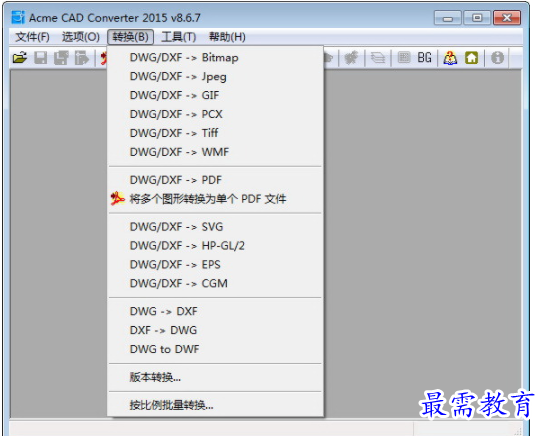Open the 工具(T) menu
Screen dimensions: 543x436
tap(179, 37)
